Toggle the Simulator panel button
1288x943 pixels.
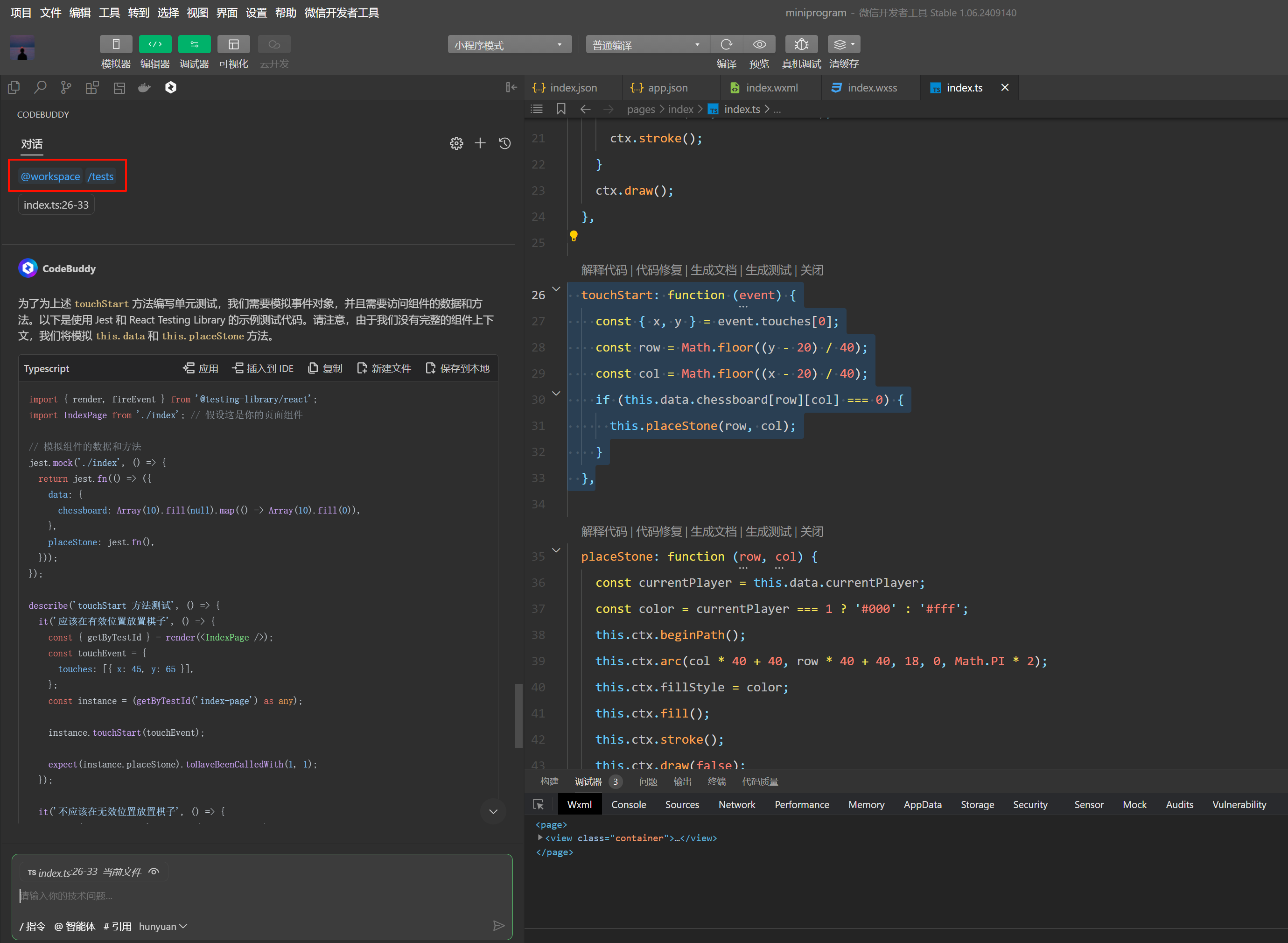[x=116, y=44]
